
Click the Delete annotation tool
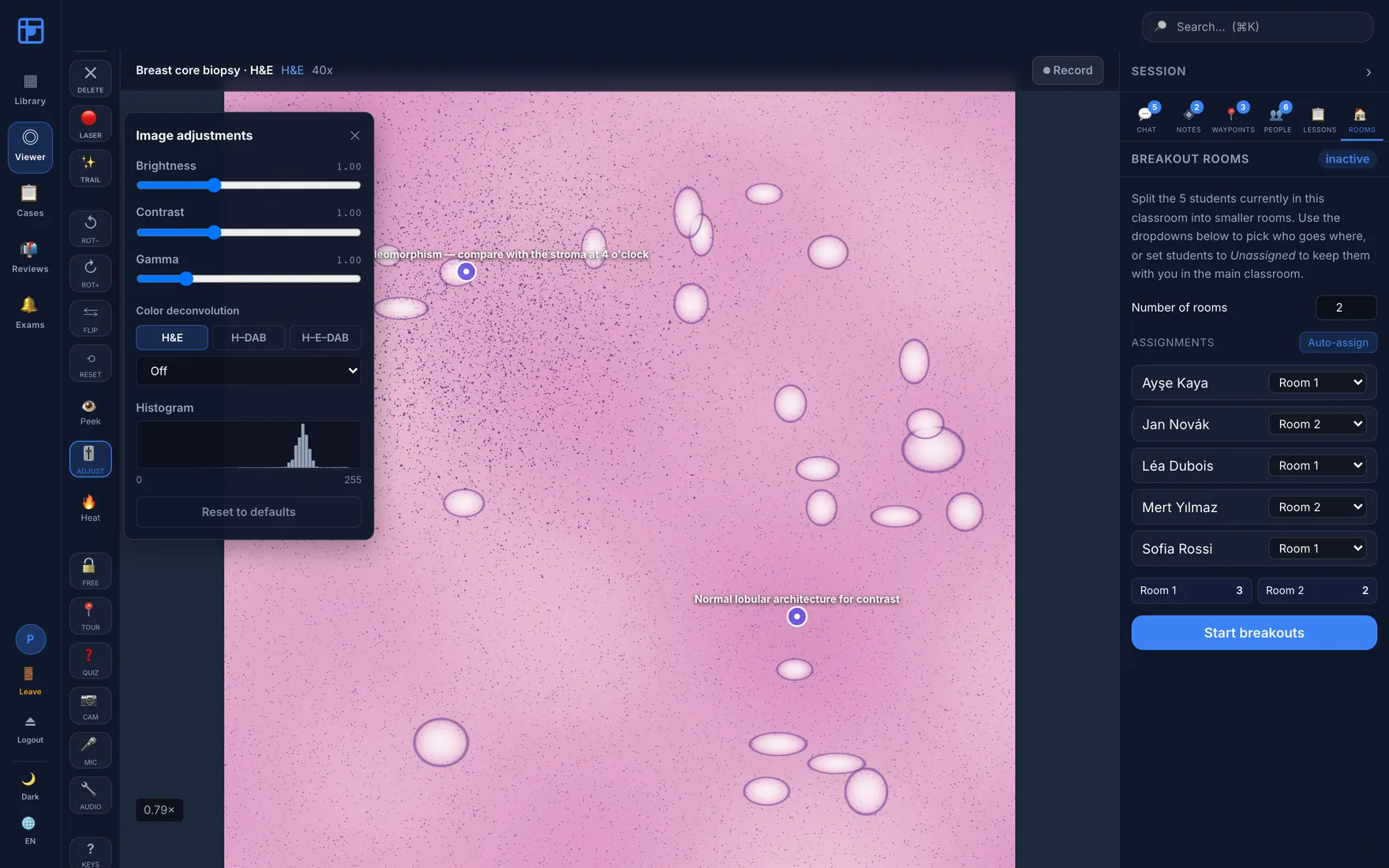point(90,79)
